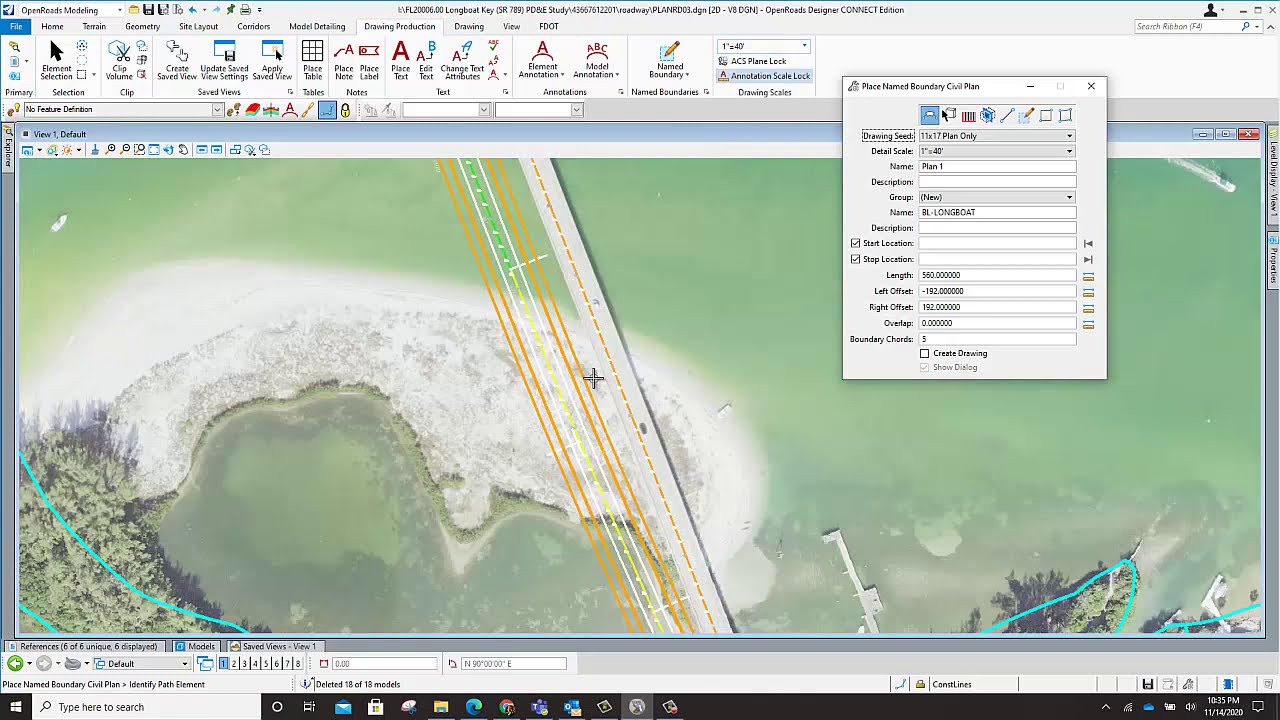Click Zoom Out icon in view toolbar

[125, 150]
